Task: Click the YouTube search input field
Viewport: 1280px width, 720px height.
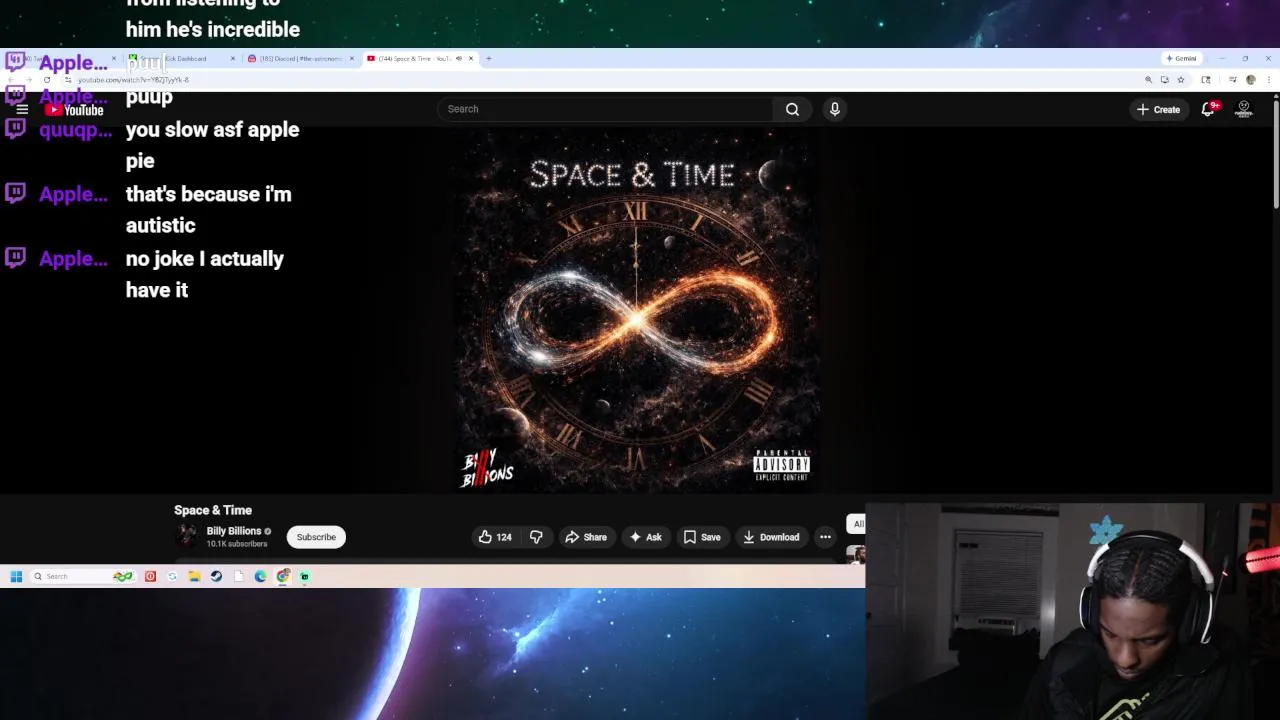Action: point(604,109)
